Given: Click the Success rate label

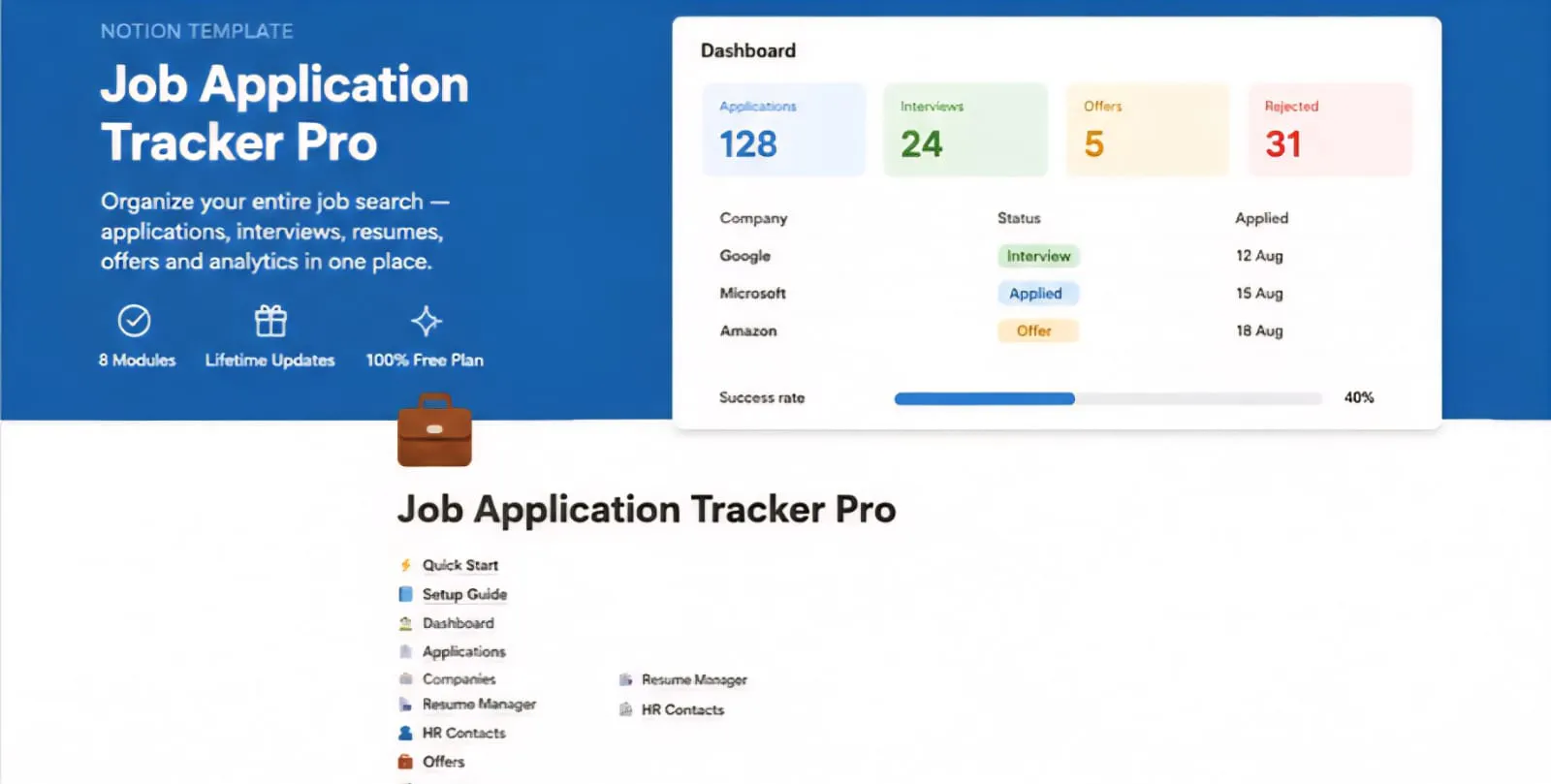Looking at the screenshot, I should pyautogui.click(x=762, y=397).
